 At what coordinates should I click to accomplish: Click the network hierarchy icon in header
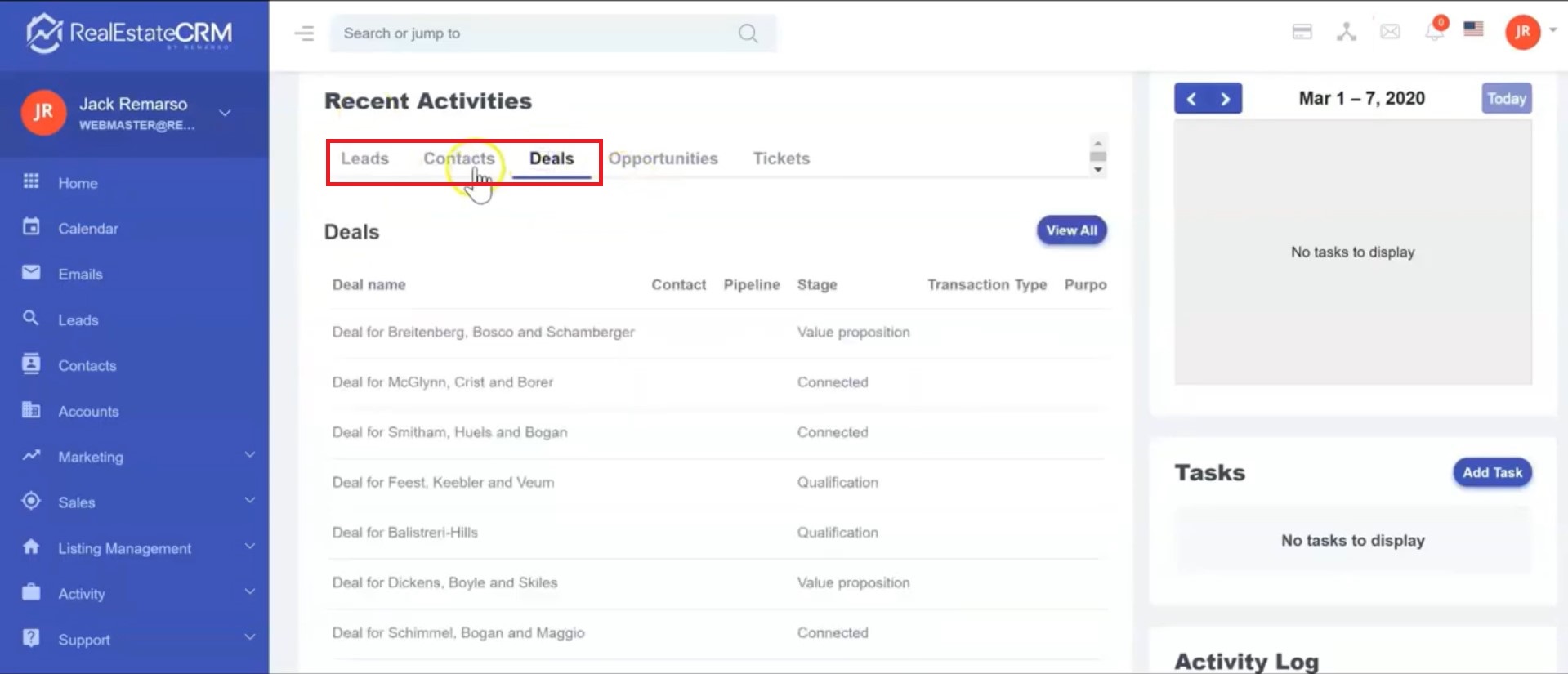coord(1346,32)
